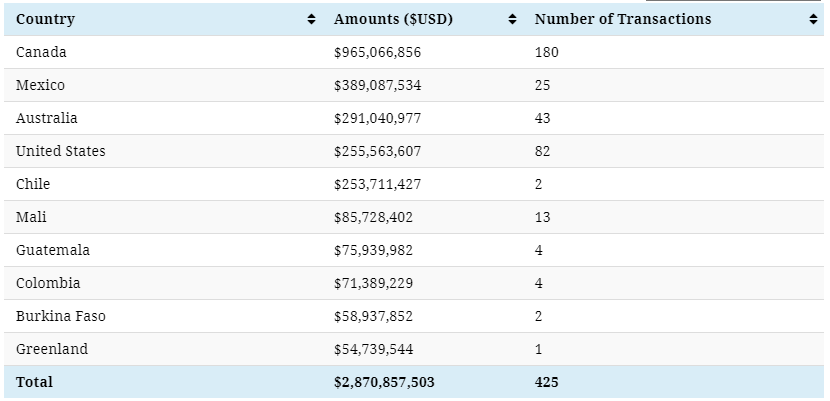Select Chile's amount $253,711,427
The height and width of the screenshot is (401, 830).
click(x=377, y=184)
